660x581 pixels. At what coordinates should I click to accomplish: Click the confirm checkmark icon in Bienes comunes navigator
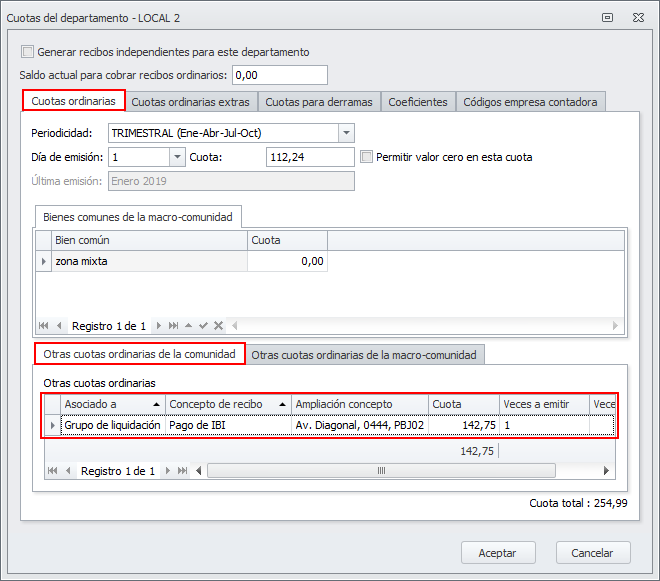click(x=203, y=326)
